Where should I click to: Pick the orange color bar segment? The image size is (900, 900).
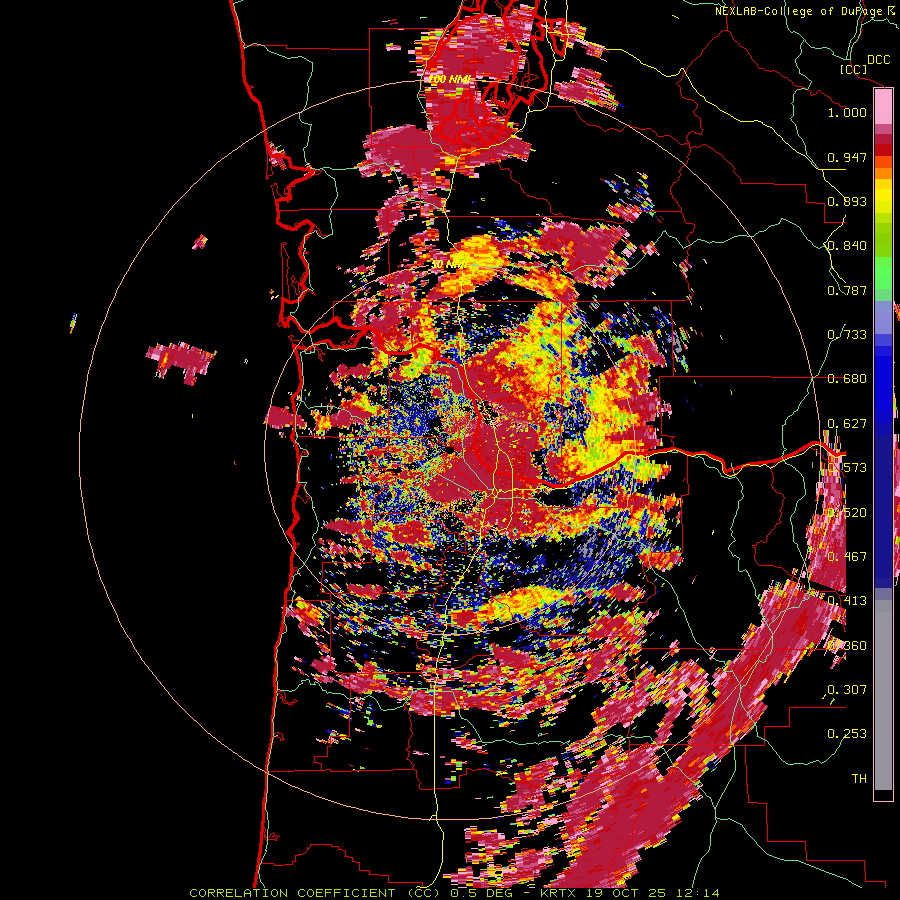883,173
